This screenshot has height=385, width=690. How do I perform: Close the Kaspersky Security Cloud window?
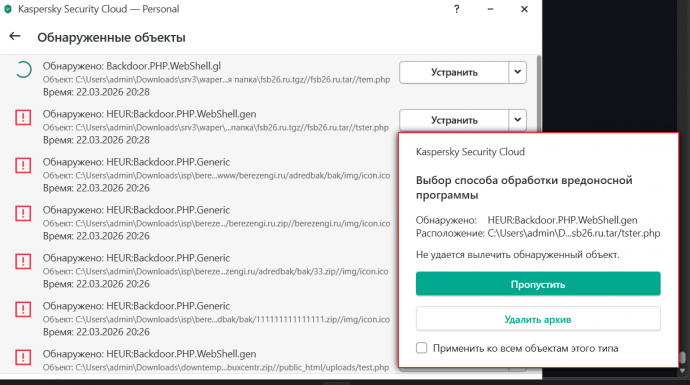coord(524,9)
